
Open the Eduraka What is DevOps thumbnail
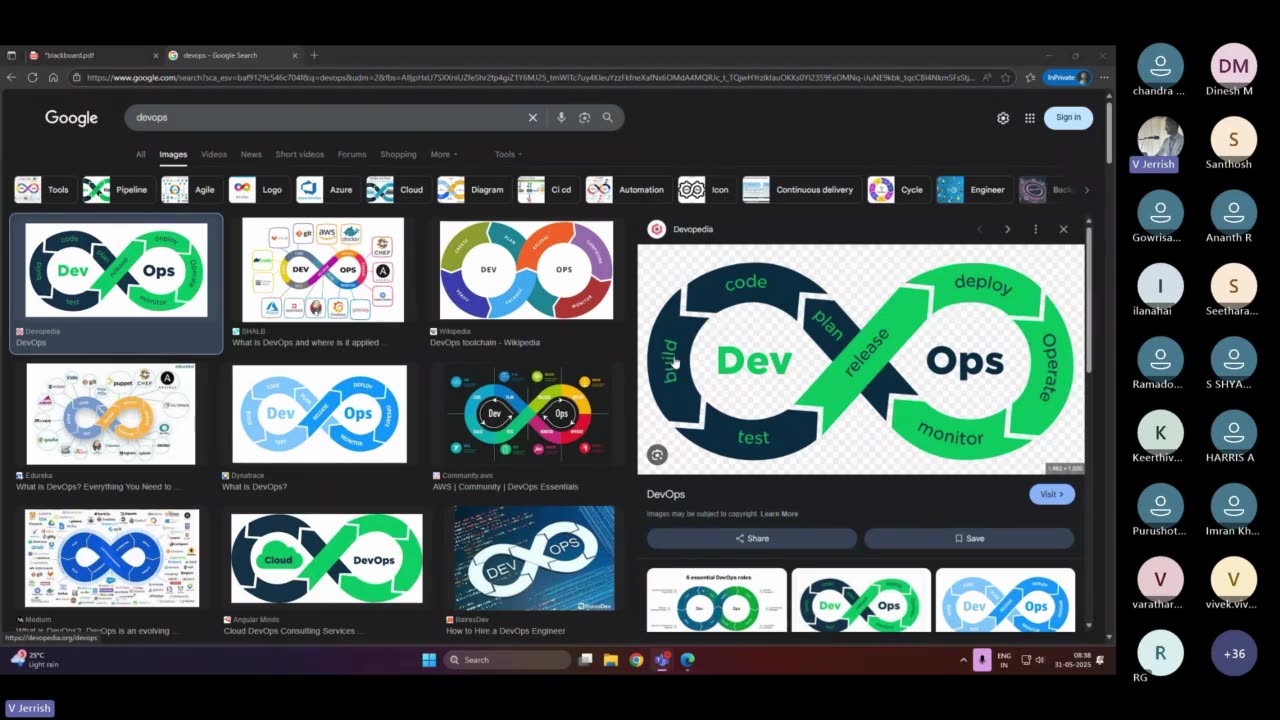111,414
